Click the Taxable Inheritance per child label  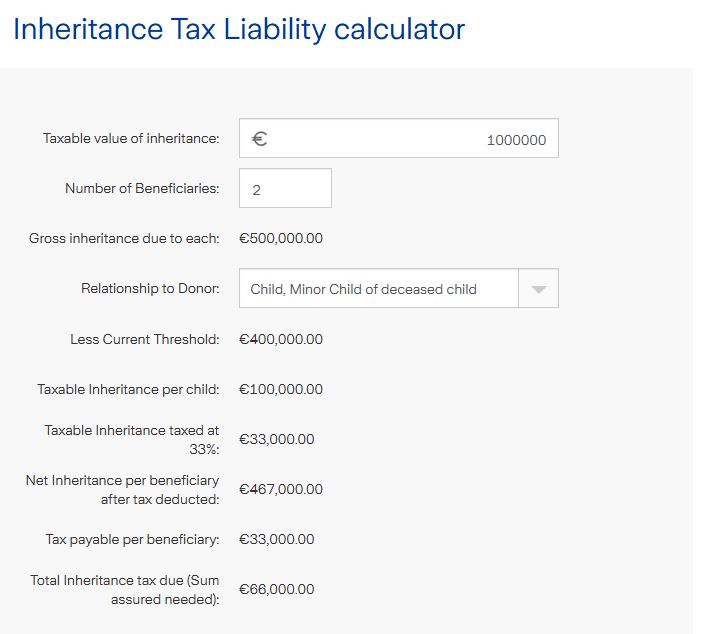(x=128, y=389)
